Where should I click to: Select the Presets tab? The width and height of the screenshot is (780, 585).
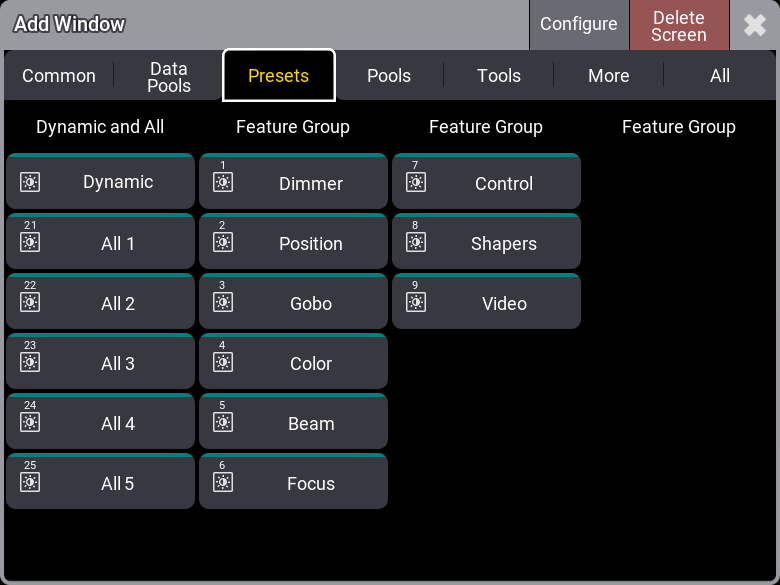coord(279,76)
